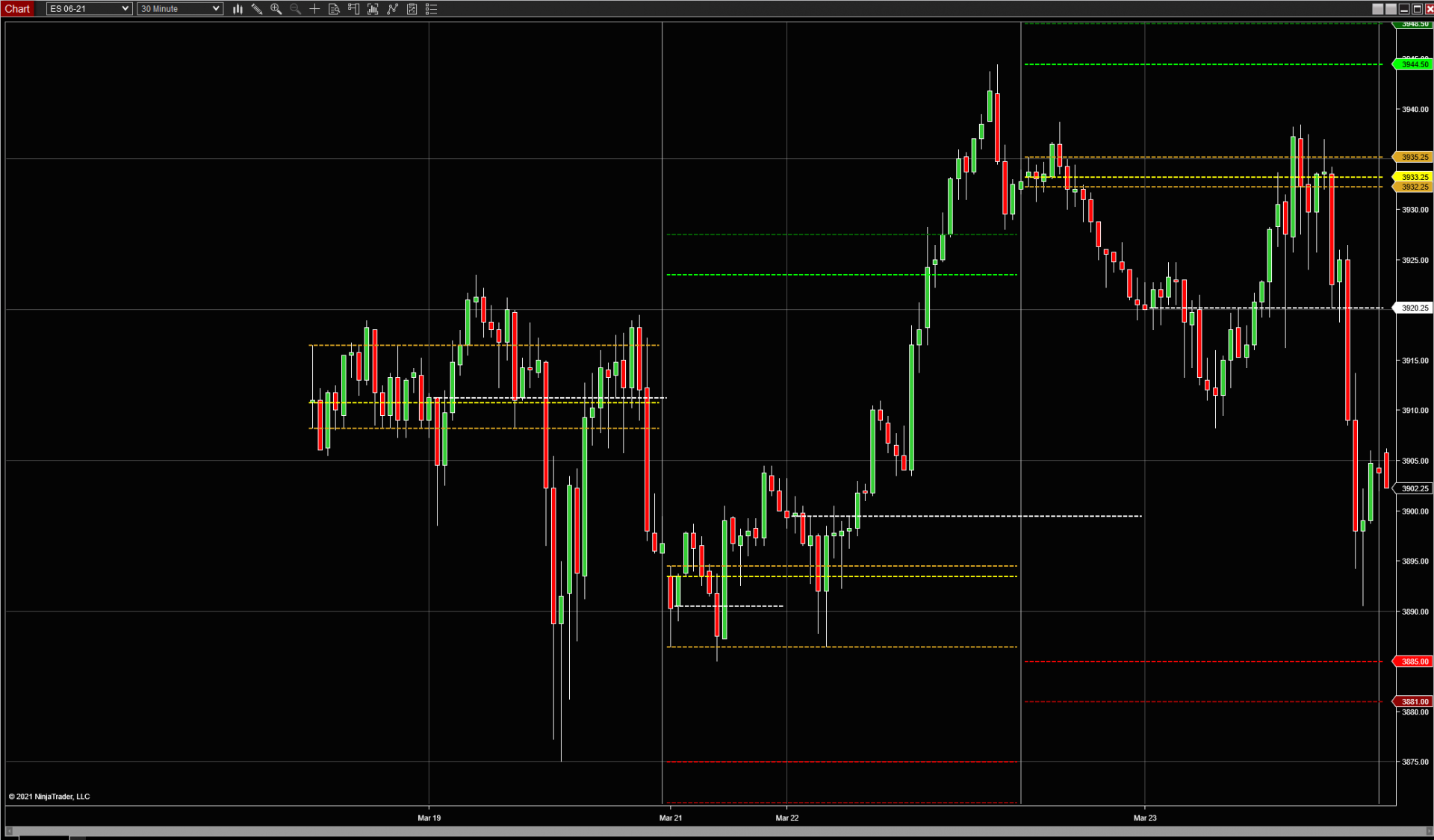
Task: Click the zoom out magnifier icon
Action: point(296,9)
